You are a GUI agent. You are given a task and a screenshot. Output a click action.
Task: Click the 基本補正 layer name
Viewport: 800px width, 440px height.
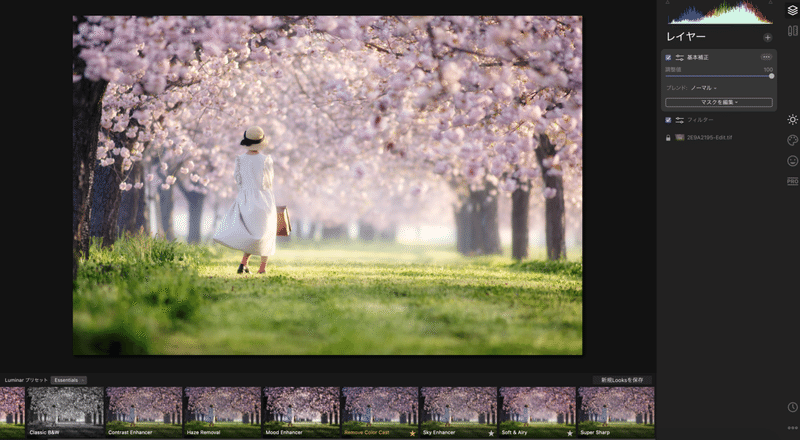coord(698,58)
